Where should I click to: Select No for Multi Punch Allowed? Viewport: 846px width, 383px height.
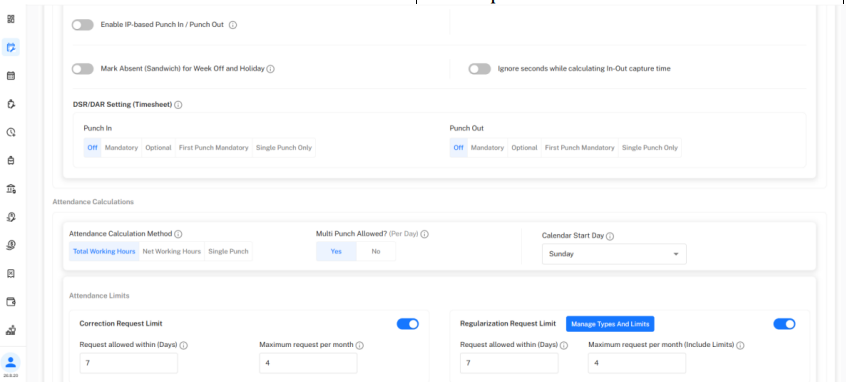point(376,251)
